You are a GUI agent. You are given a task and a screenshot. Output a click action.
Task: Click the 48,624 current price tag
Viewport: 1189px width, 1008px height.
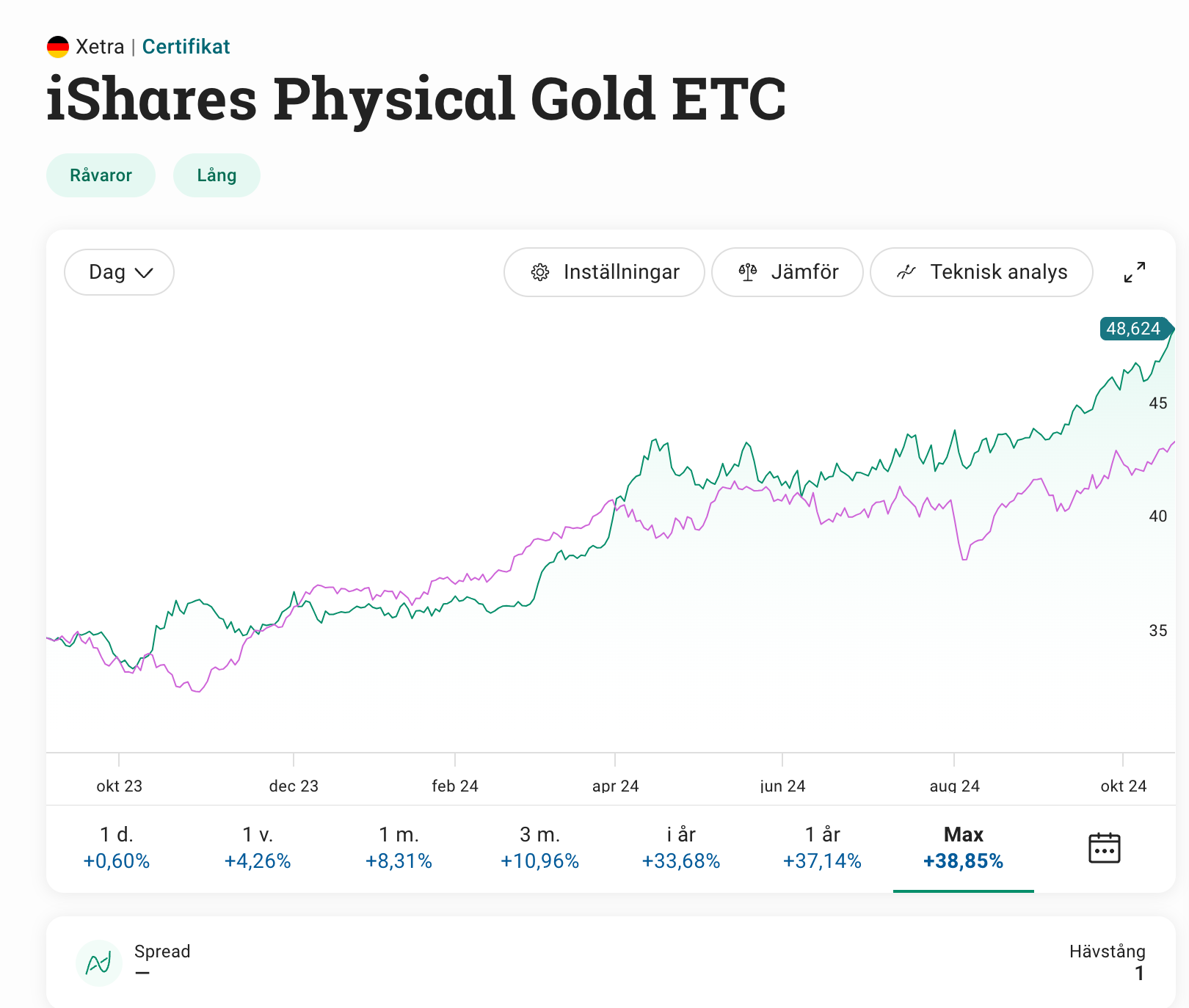tap(1133, 329)
